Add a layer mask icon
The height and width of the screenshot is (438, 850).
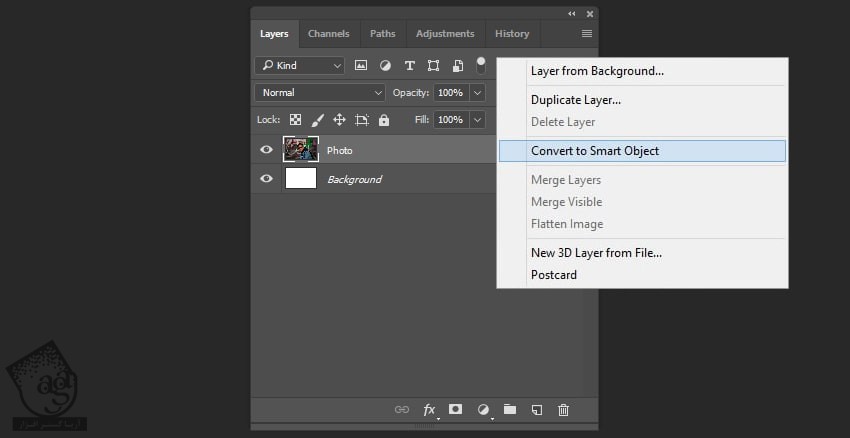[x=456, y=409]
